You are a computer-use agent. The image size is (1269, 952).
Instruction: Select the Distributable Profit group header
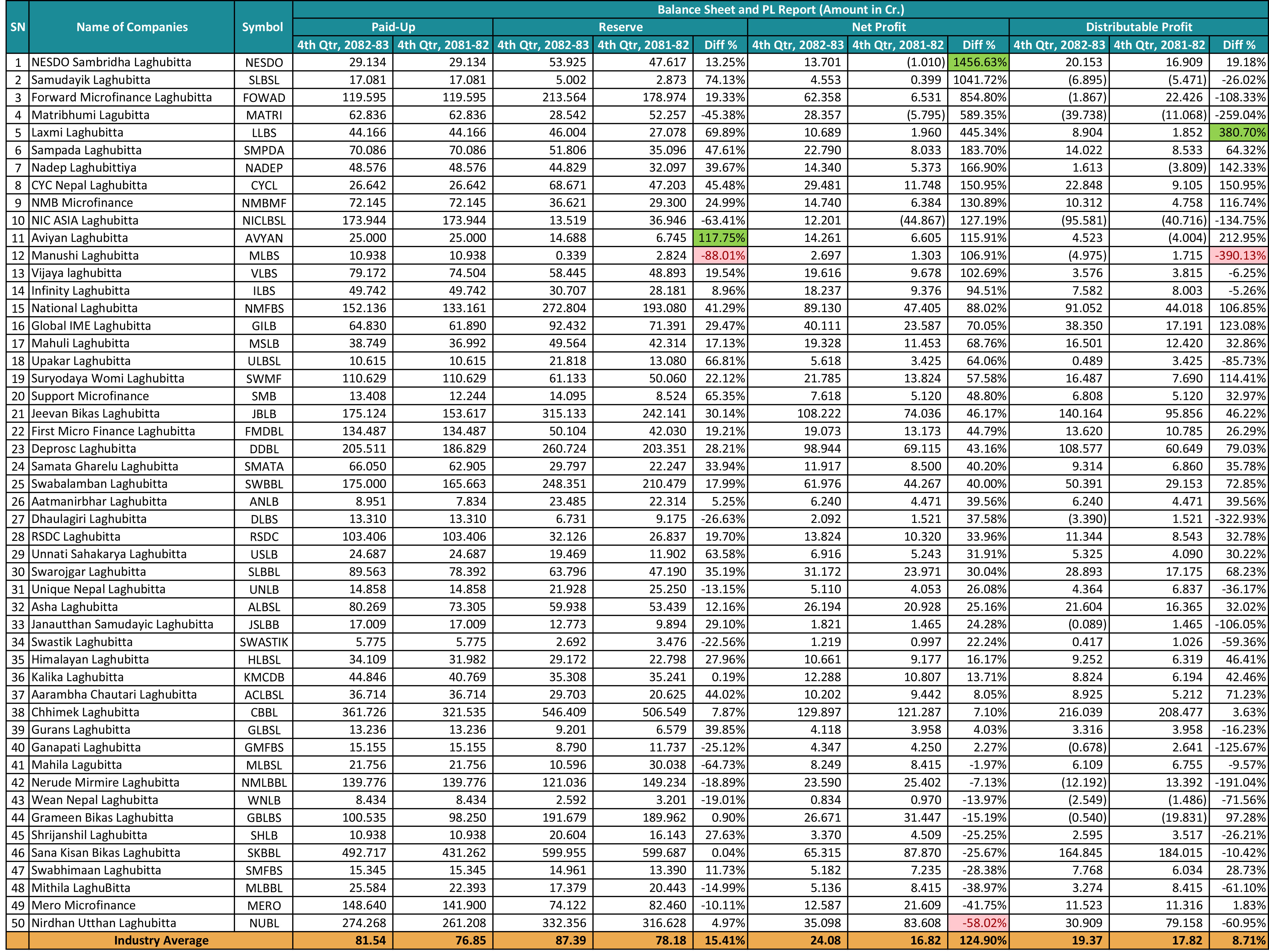pyautogui.click(x=1138, y=27)
